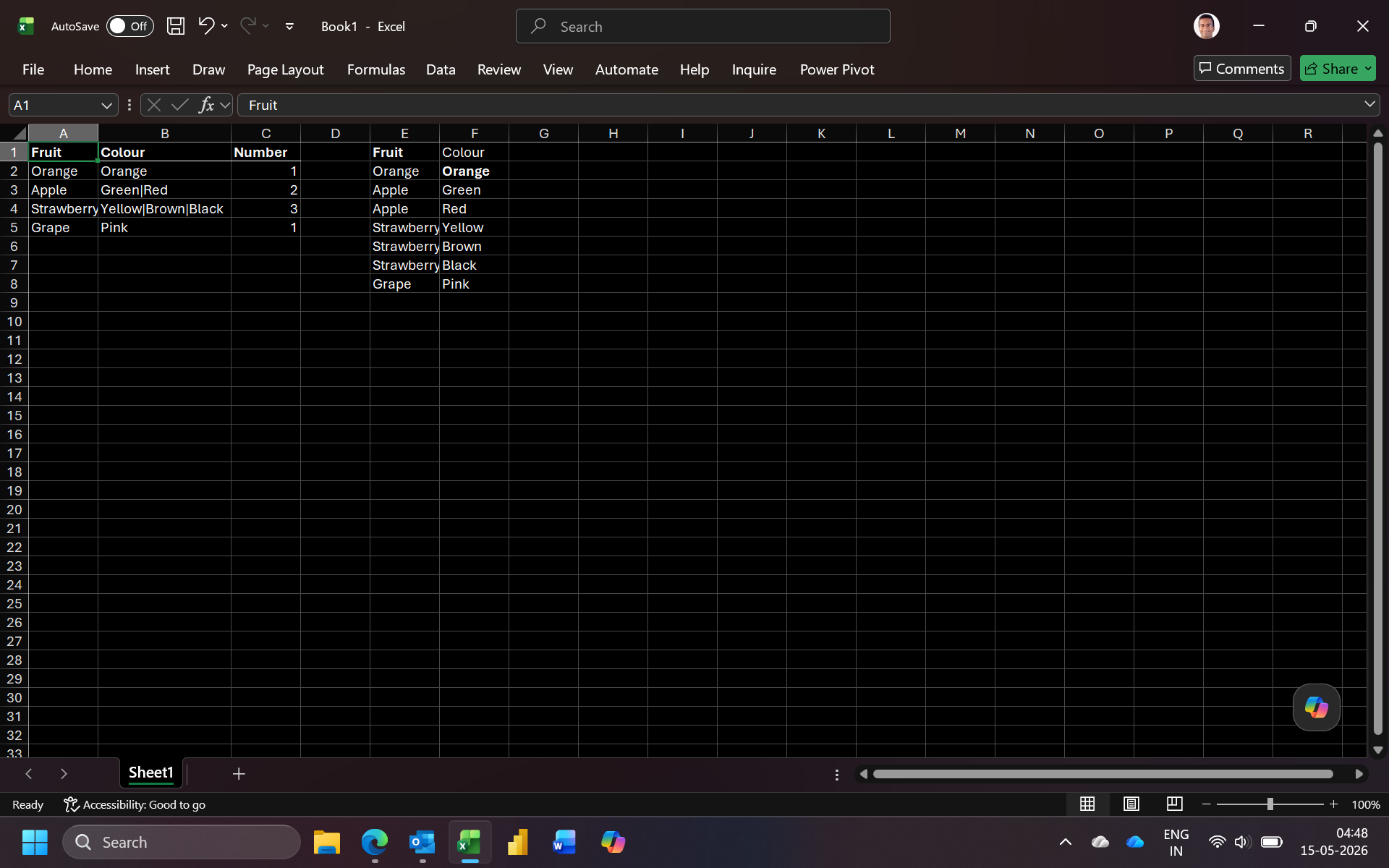Click the Undo arrow icon
The image size is (1389, 868).
(206, 26)
